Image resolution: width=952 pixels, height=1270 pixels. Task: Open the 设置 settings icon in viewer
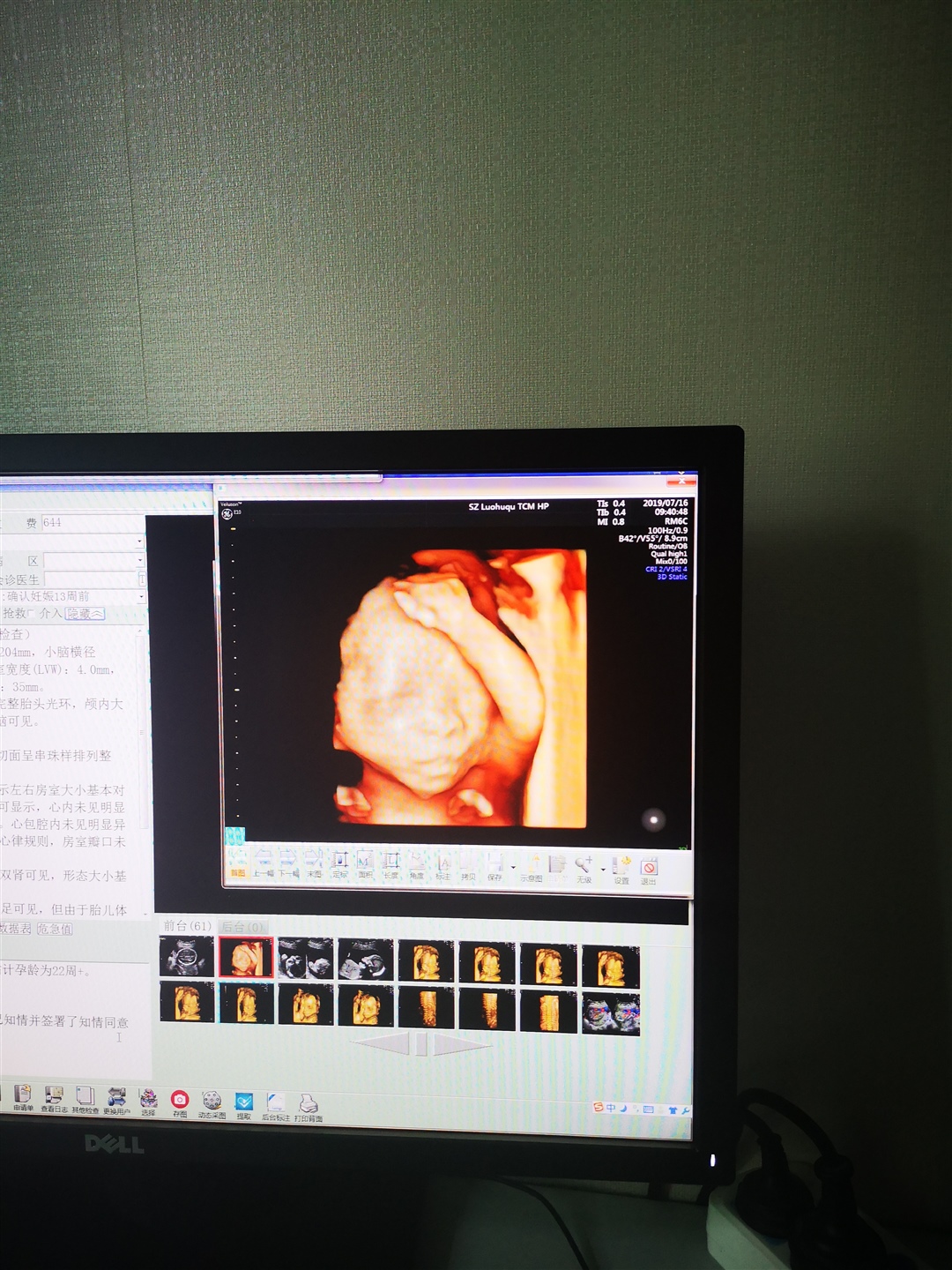622,867
